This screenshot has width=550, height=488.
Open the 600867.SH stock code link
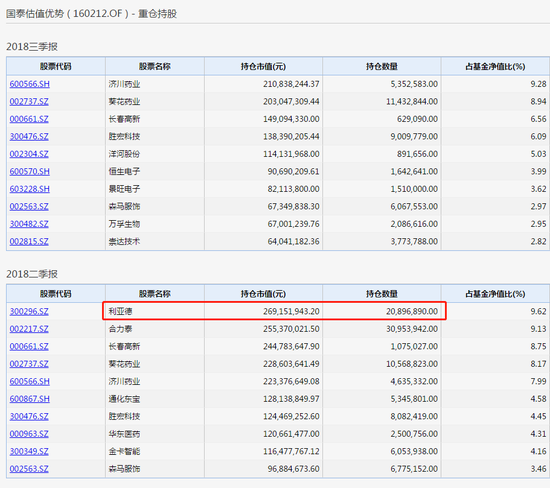click(x=29, y=399)
